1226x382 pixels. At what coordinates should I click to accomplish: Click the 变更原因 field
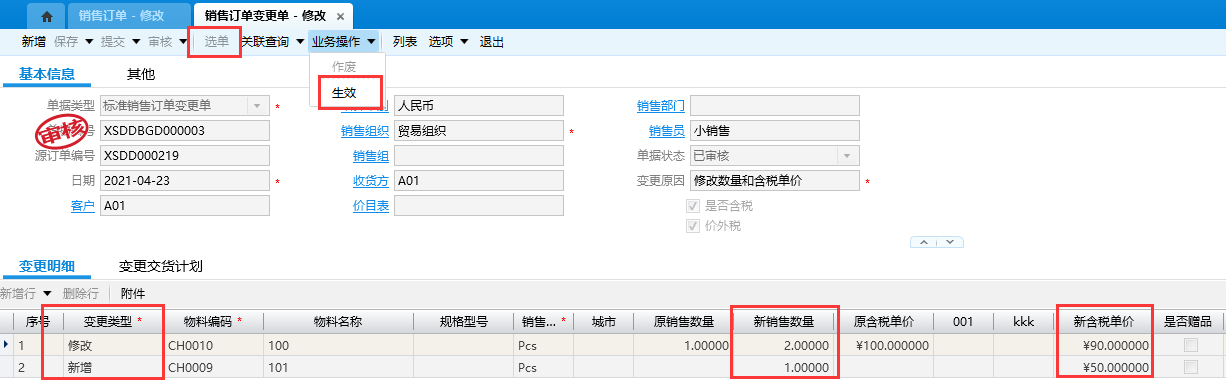(775, 181)
